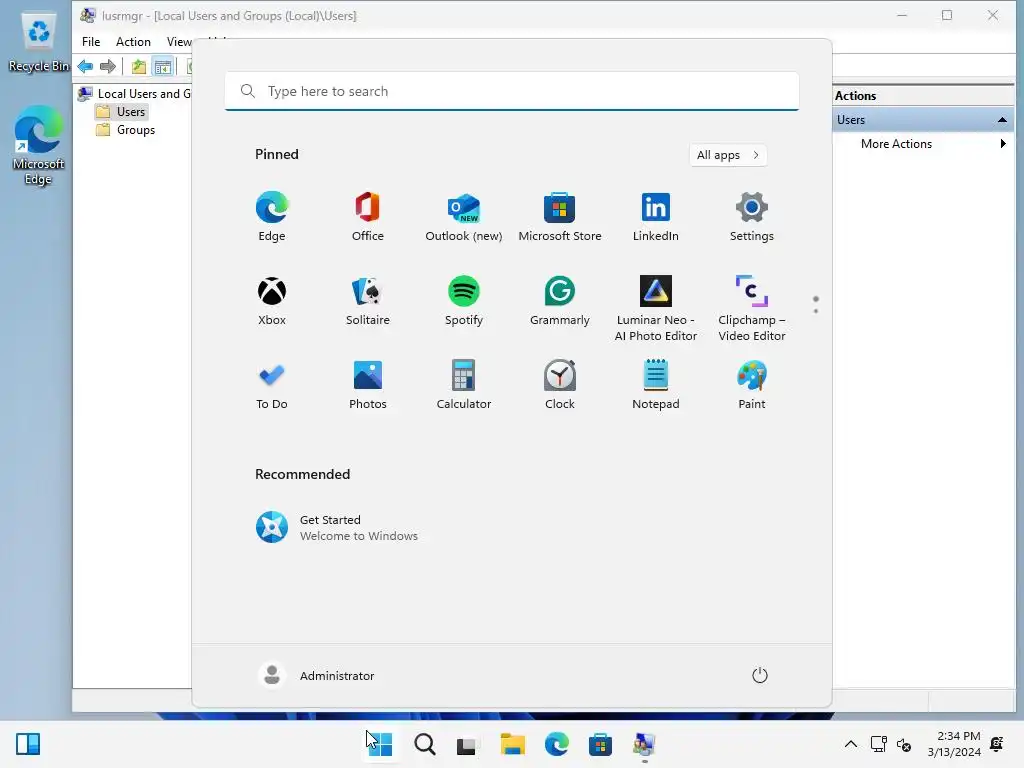Click the Windows Start button on taskbar
1024x768 pixels.
tap(380, 744)
